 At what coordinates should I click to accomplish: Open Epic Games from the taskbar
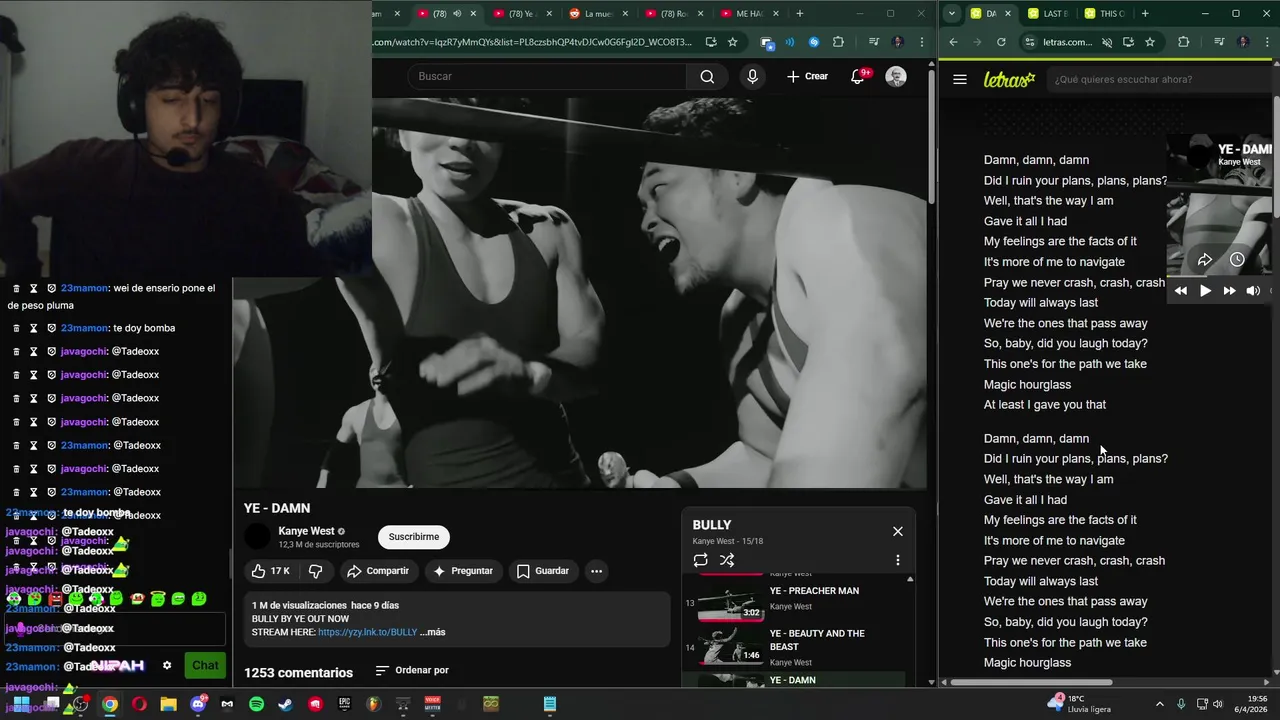pos(344,704)
